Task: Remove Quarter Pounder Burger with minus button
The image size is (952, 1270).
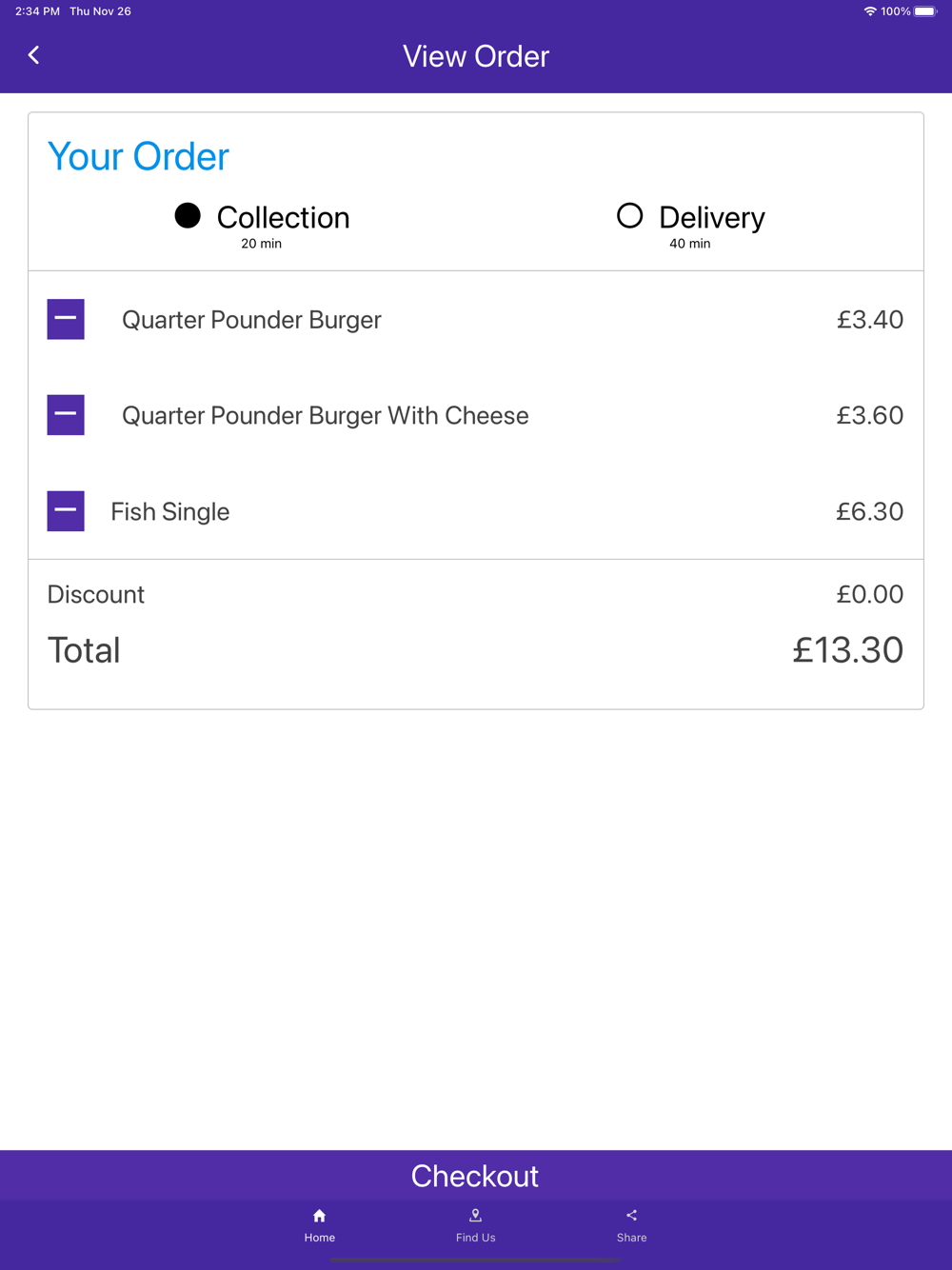Action: (x=66, y=319)
